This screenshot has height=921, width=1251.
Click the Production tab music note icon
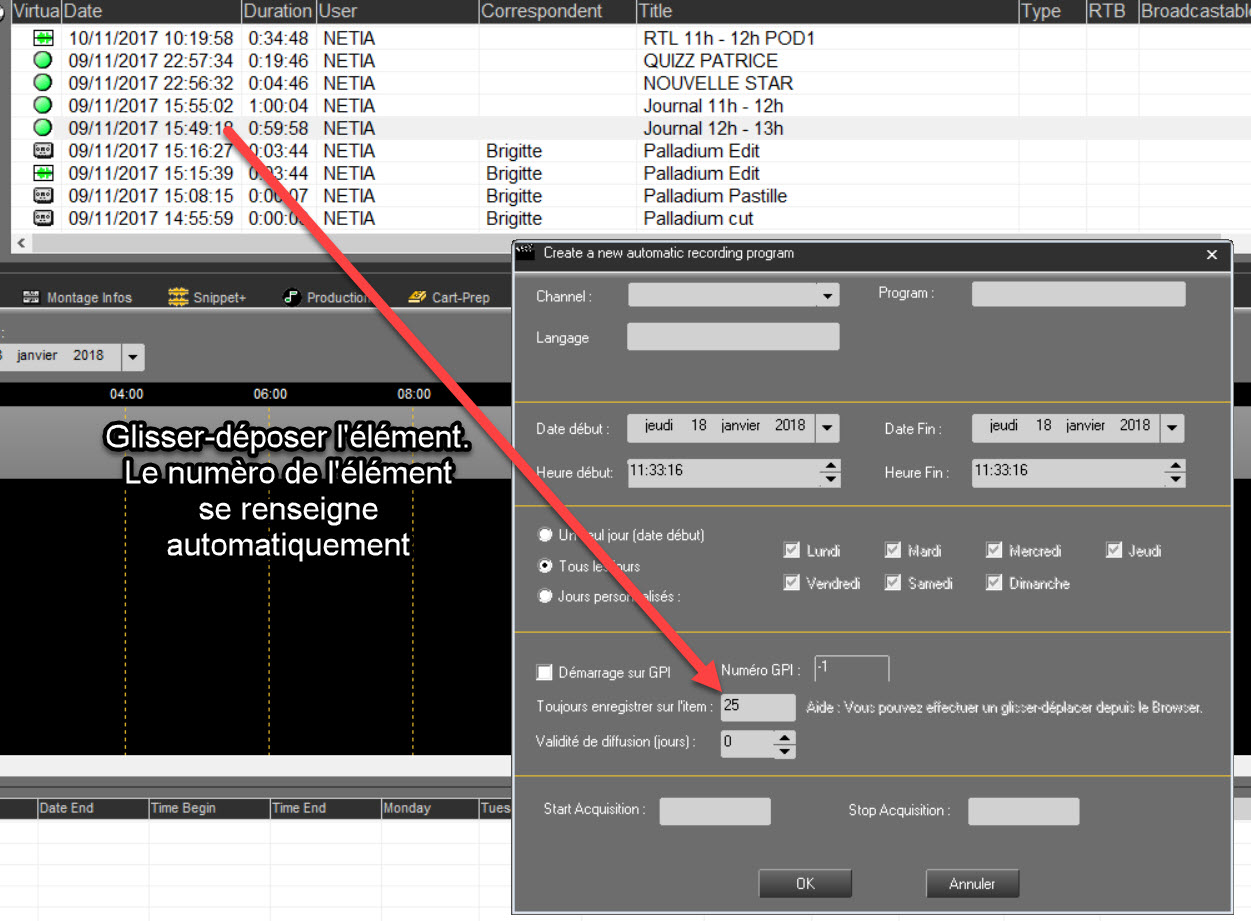pyautogui.click(x=291, y=297)
